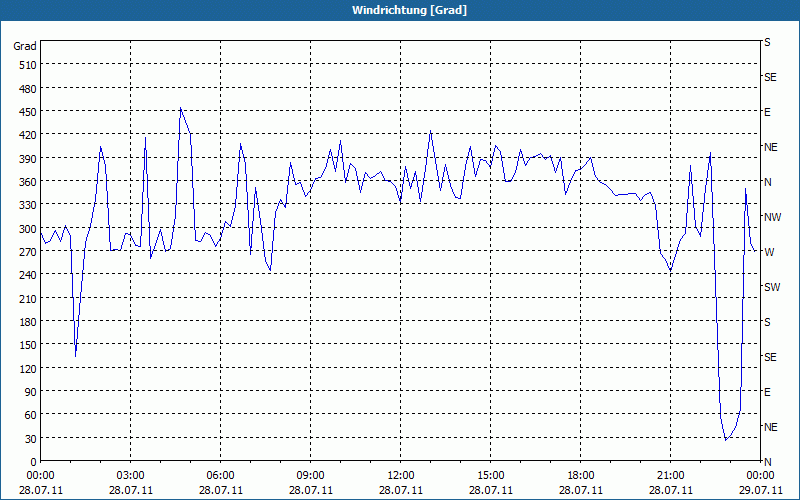Click the 330 value on the Grad axis
Viewport: 800px width, 500px height.
coord(28,205)
